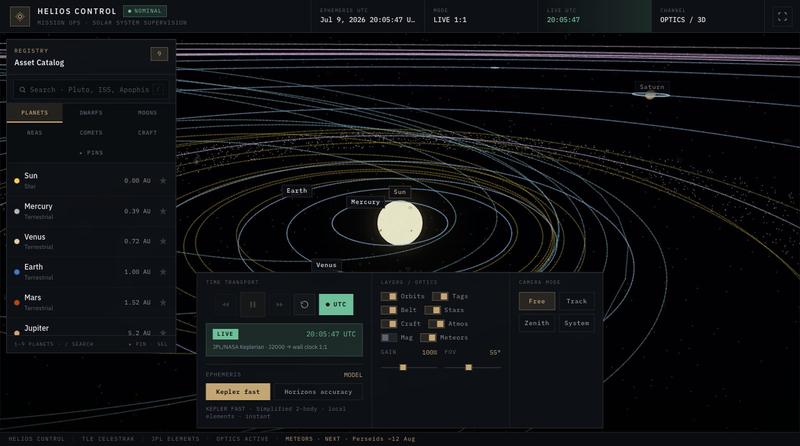Viewport: 800px width, 446px height.
Task: Rewind time with the back arrows
Action: tap(226, 305)
